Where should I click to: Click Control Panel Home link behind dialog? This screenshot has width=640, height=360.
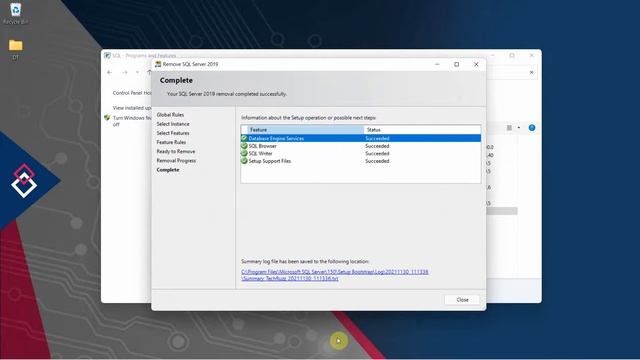(132, 93)
